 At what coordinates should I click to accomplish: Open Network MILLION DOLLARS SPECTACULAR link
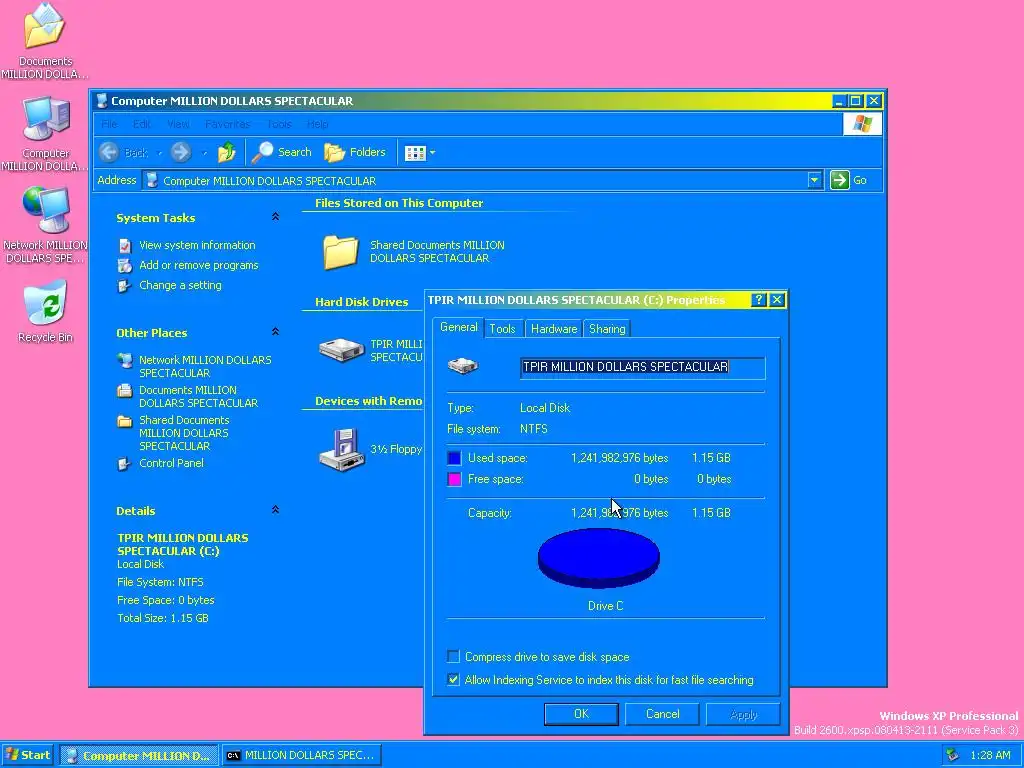tap(205, 366)
